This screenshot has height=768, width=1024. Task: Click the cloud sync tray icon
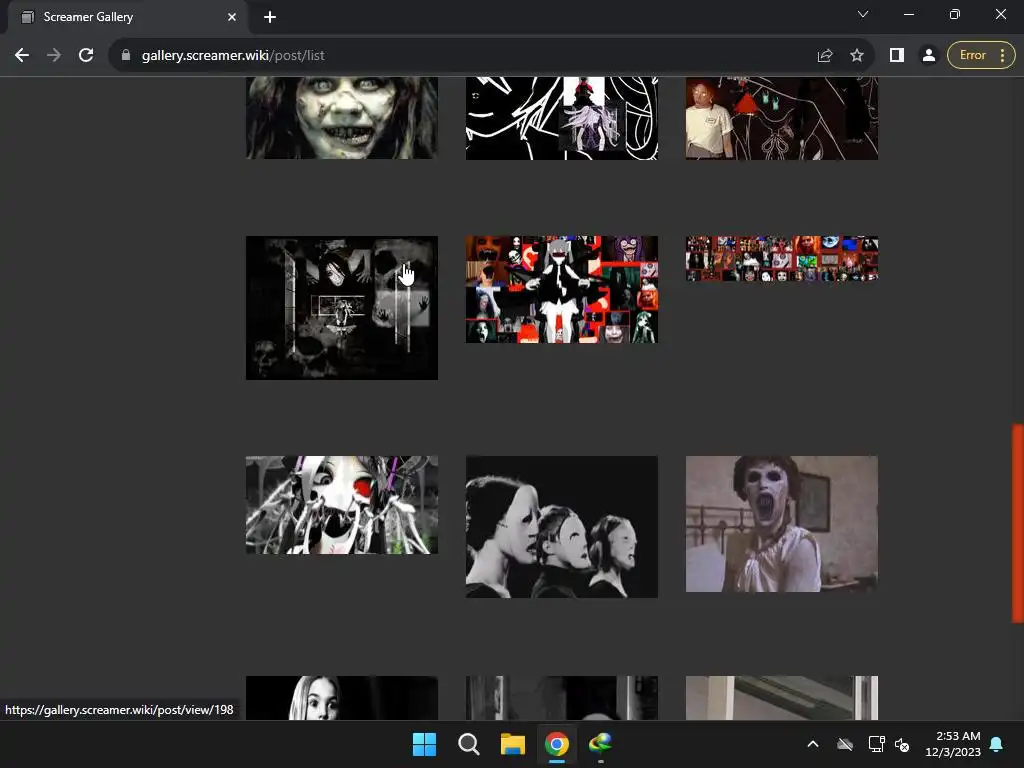pyautogui.click(x=845, y=744)
